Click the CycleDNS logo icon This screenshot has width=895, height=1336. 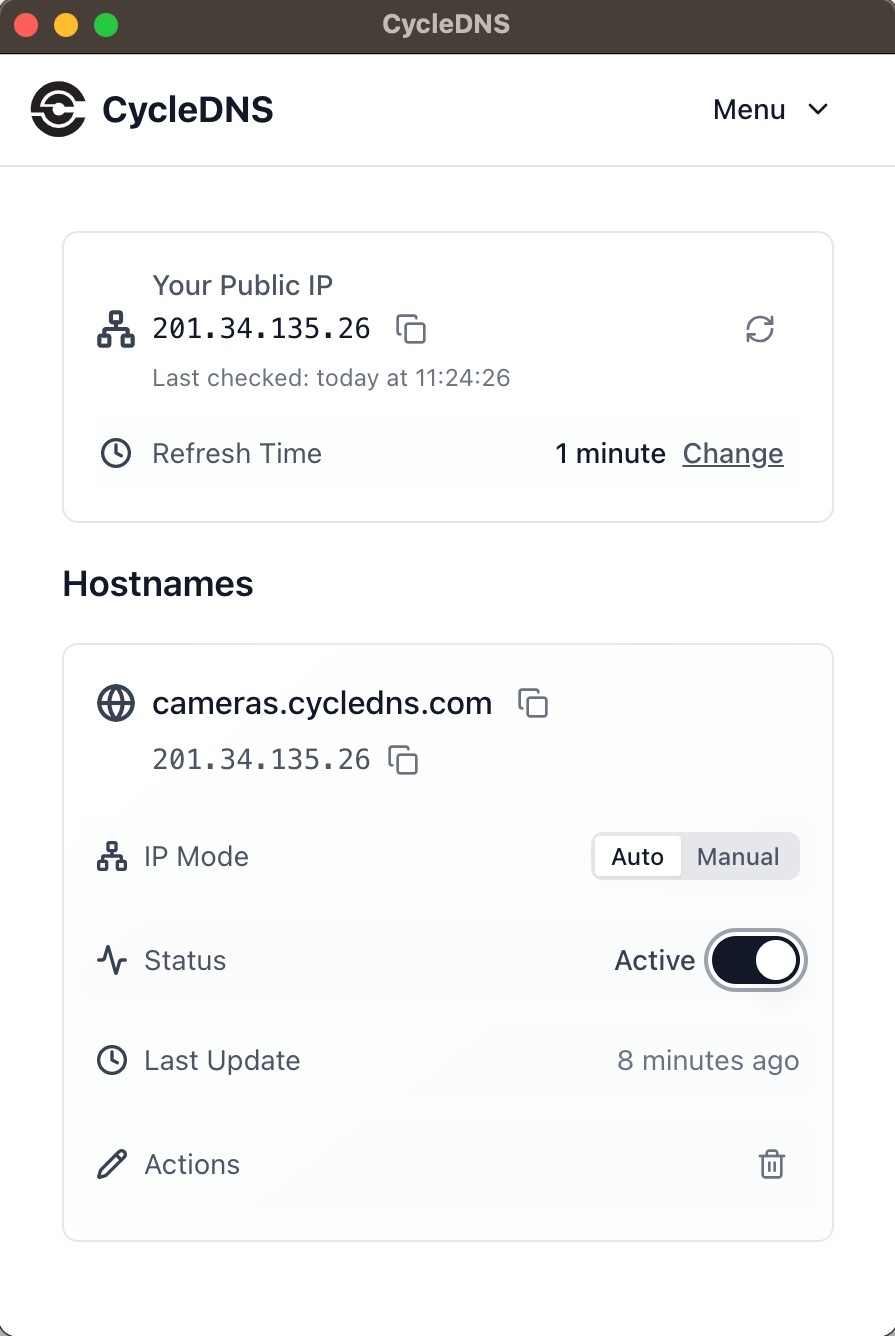coord(58,109)
